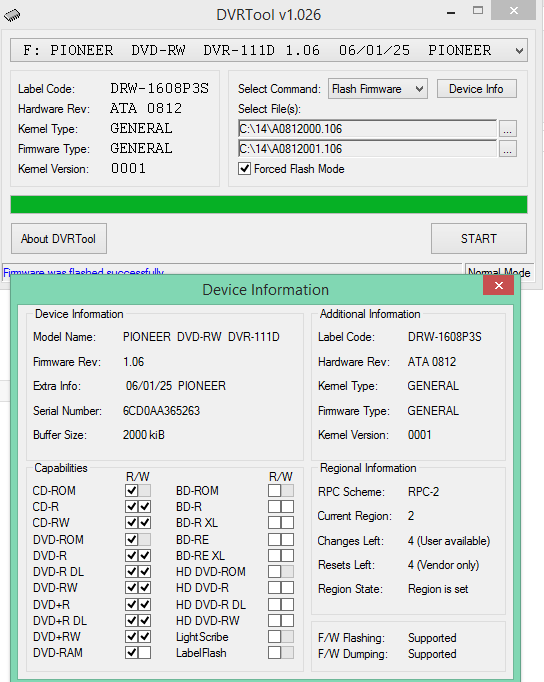Click the F/W Dumping Supported value
The height and width of the screenshot is (682, 544).
click(x=432, y=654)
